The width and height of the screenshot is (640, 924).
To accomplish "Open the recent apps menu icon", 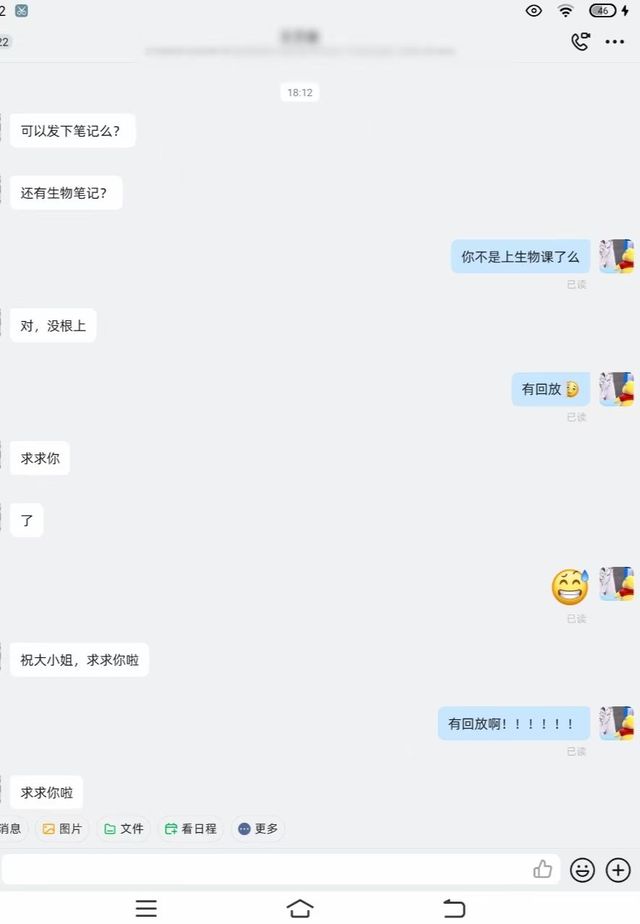I will click(146, 908).
